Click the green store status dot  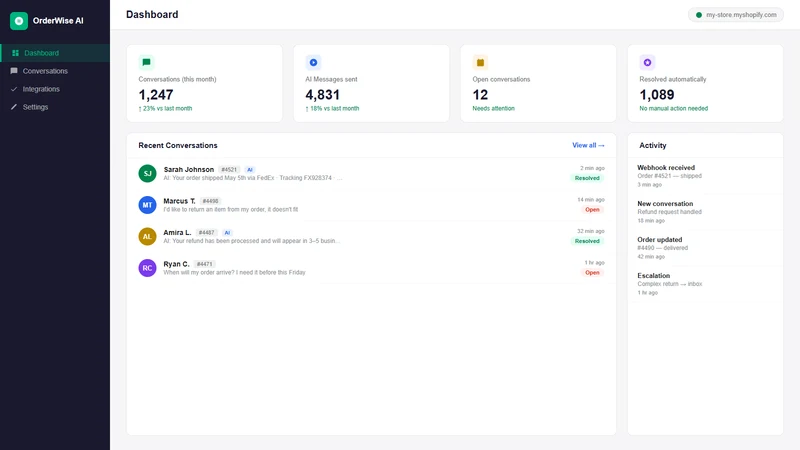(x=699, y=15)
